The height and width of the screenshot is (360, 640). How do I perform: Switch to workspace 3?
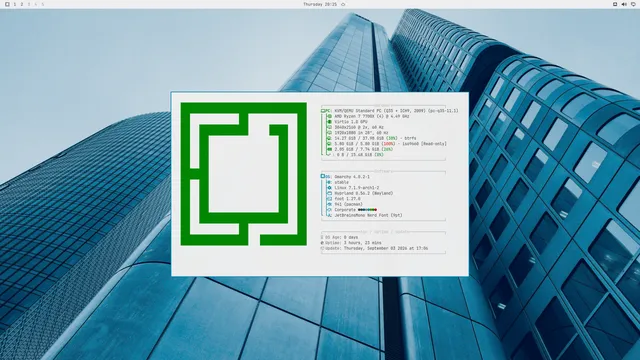(29, 4)
